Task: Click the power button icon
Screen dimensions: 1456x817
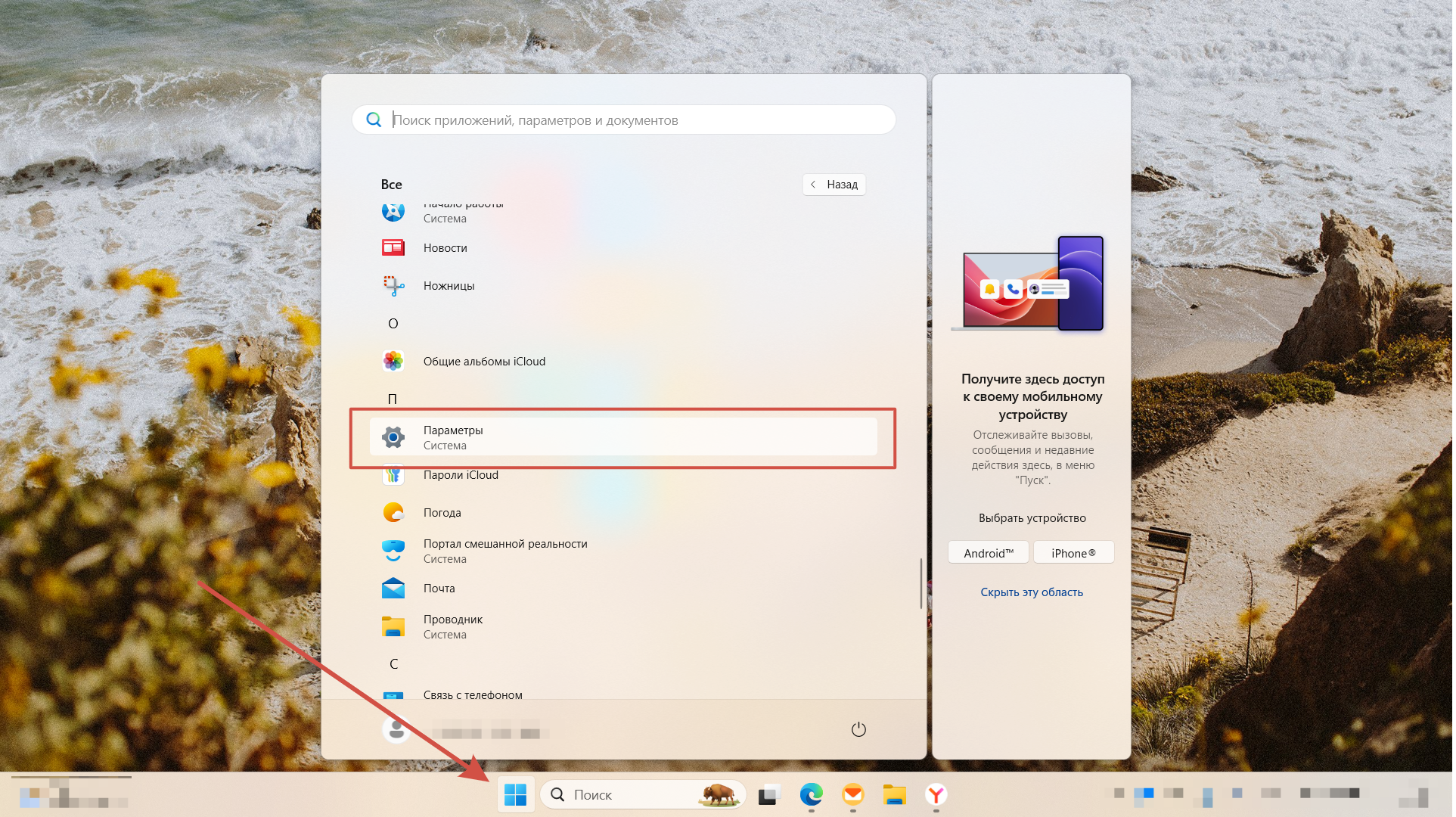Action: [858, 729]
